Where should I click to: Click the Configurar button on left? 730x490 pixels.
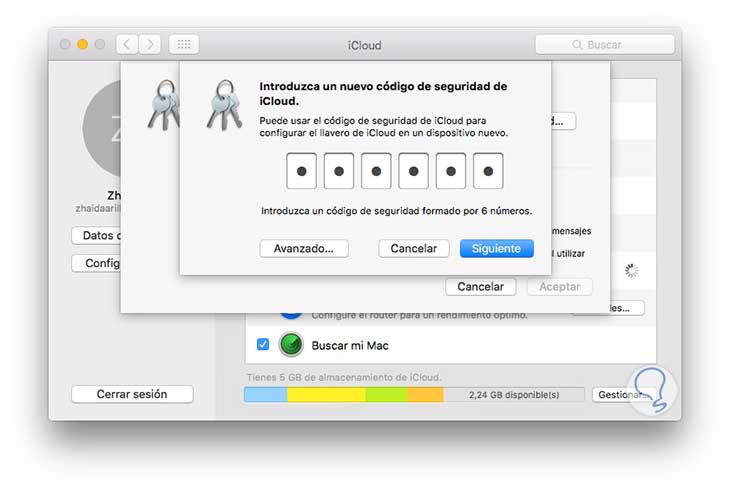(x=97, y=263)
